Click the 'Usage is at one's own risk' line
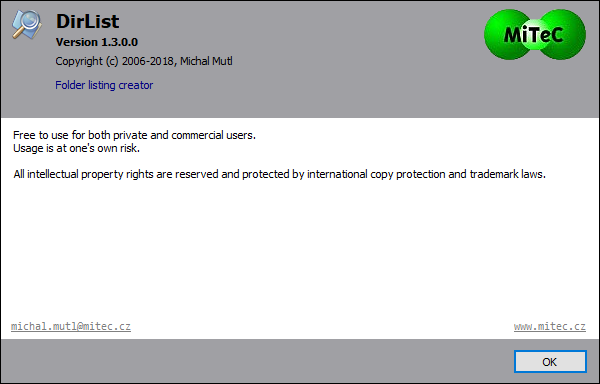 pos(77,148)
